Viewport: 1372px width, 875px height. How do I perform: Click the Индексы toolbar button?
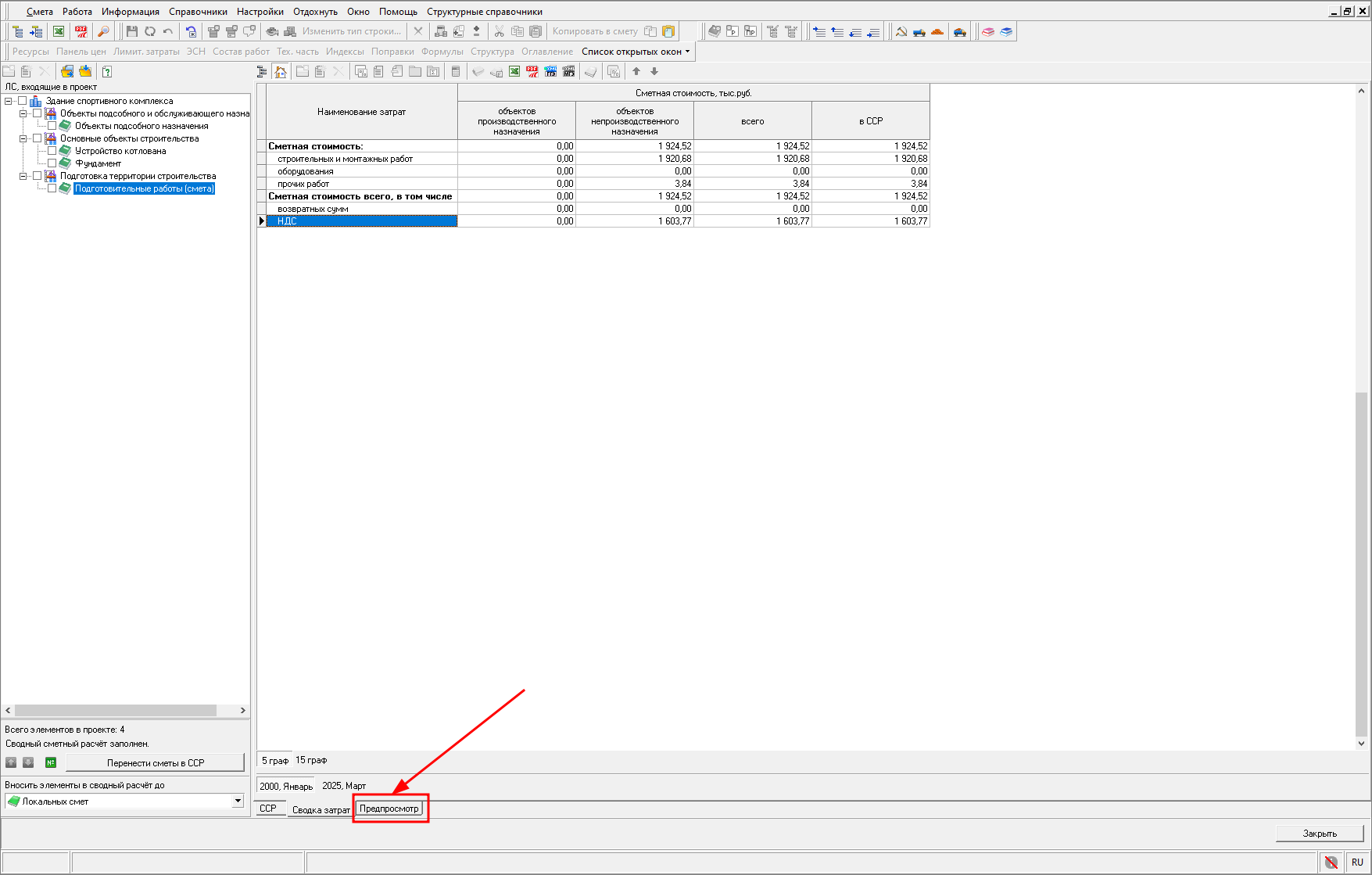tap(345, 52)
